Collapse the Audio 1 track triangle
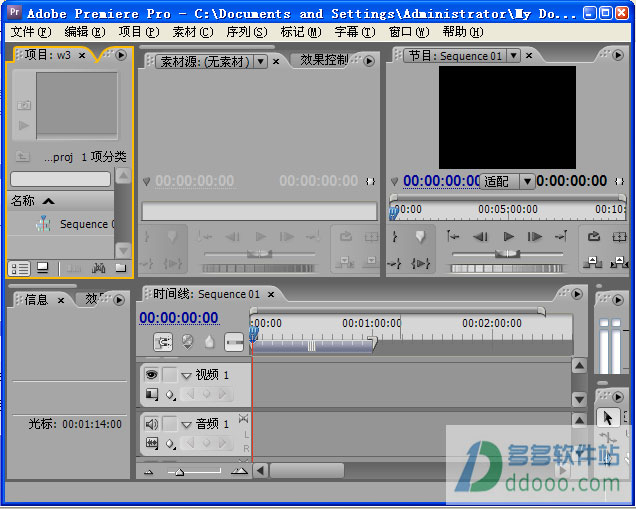 click(x=186, y=425)
